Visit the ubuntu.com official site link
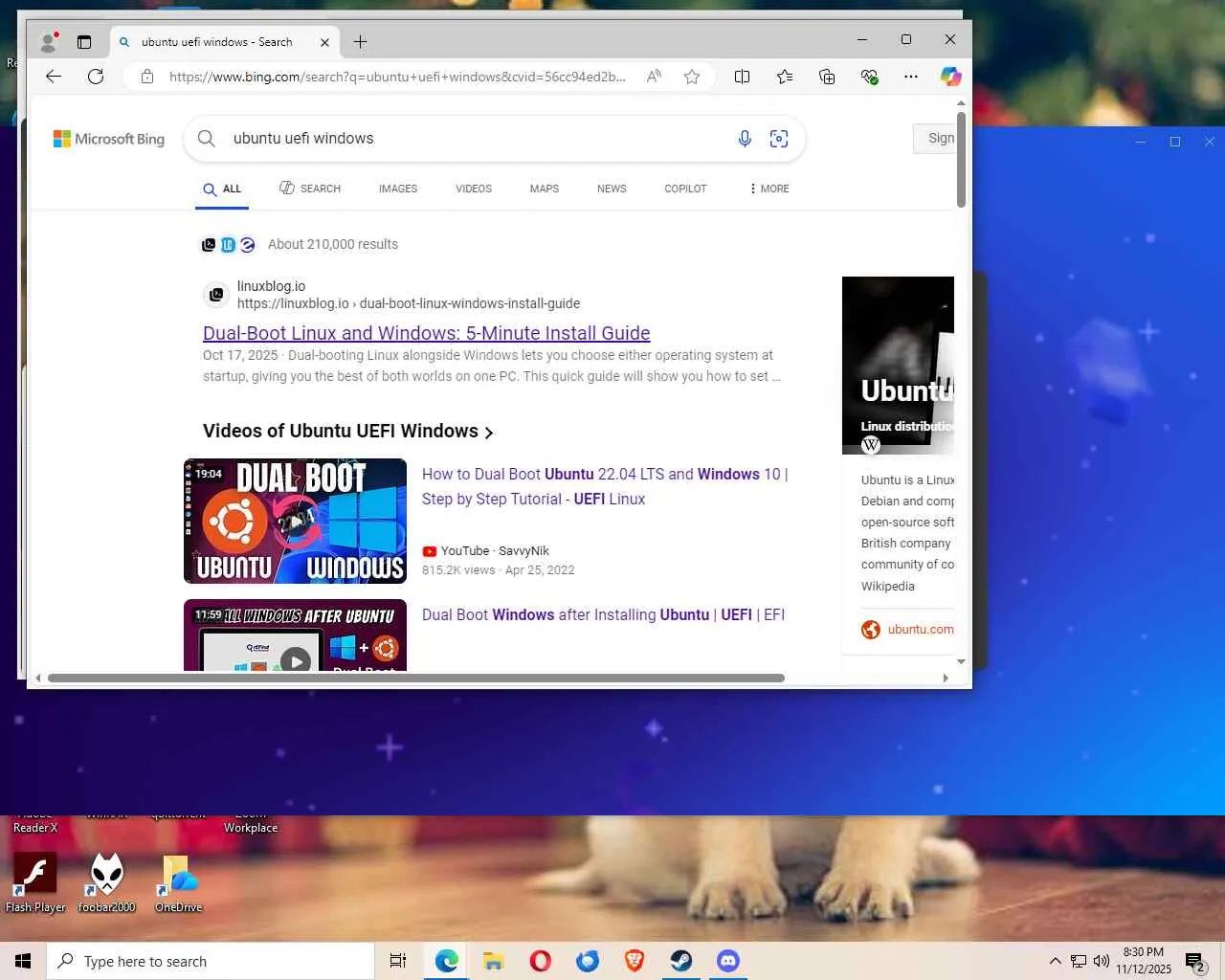The height and width of the screenshot is (980, 1225). [x=921, y=629]
